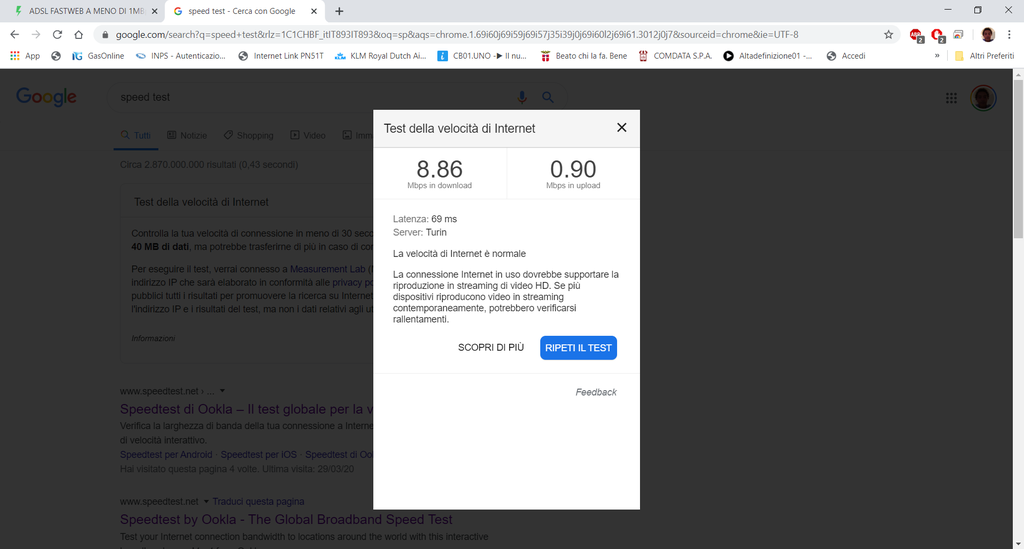Open Accedi bookmark
Screen dimensions: 1024x549
[846, 56]
